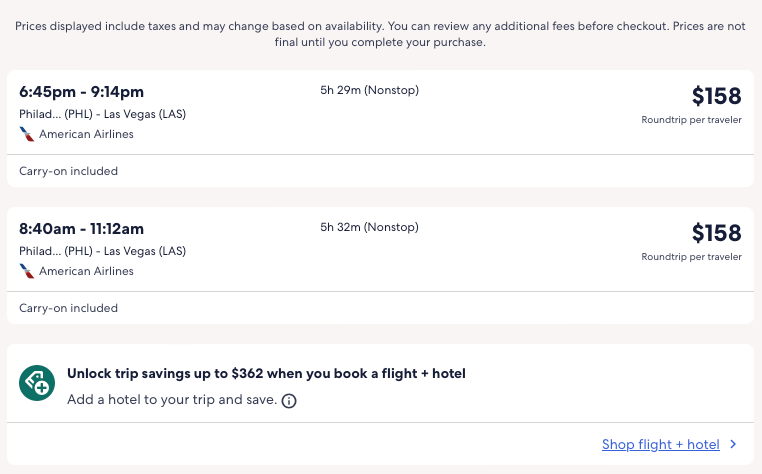Select the 6:45pm - 9:14pm flight

81,93
